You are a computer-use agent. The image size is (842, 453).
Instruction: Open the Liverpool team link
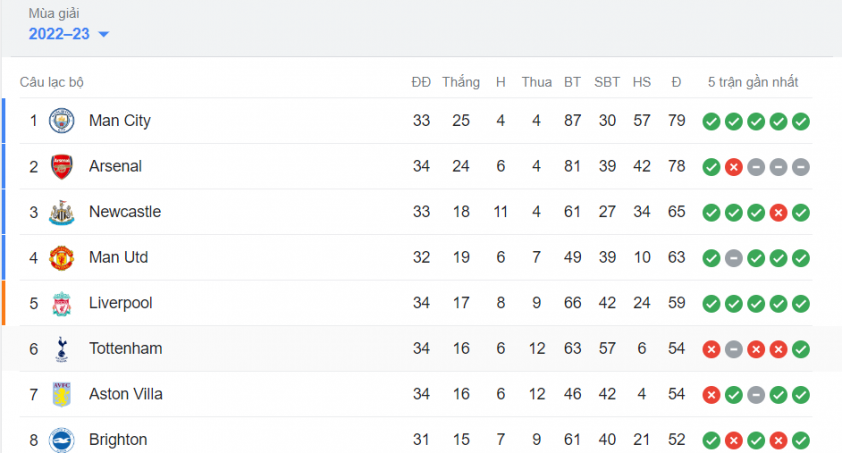click(121, 303)
